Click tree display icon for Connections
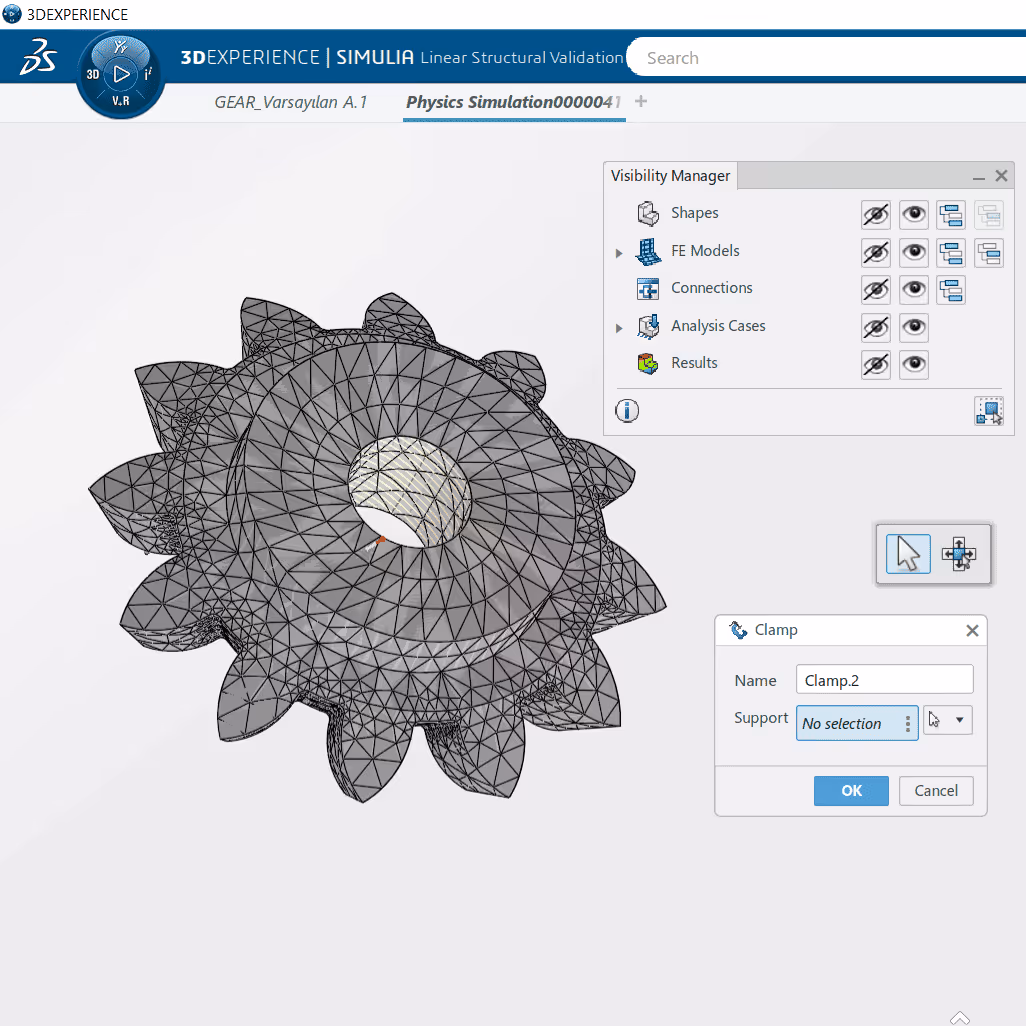This screenshot has width=1026, height=1026. point(951,290)
